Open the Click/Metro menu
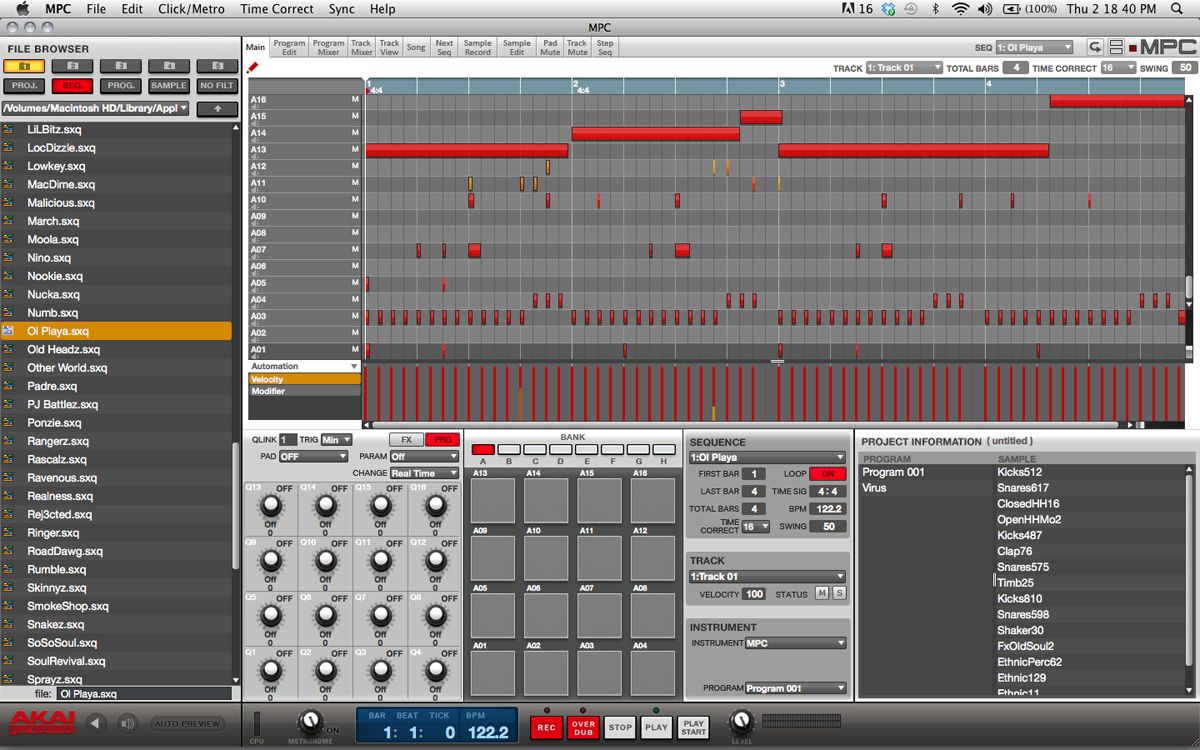 click(190, 9)
